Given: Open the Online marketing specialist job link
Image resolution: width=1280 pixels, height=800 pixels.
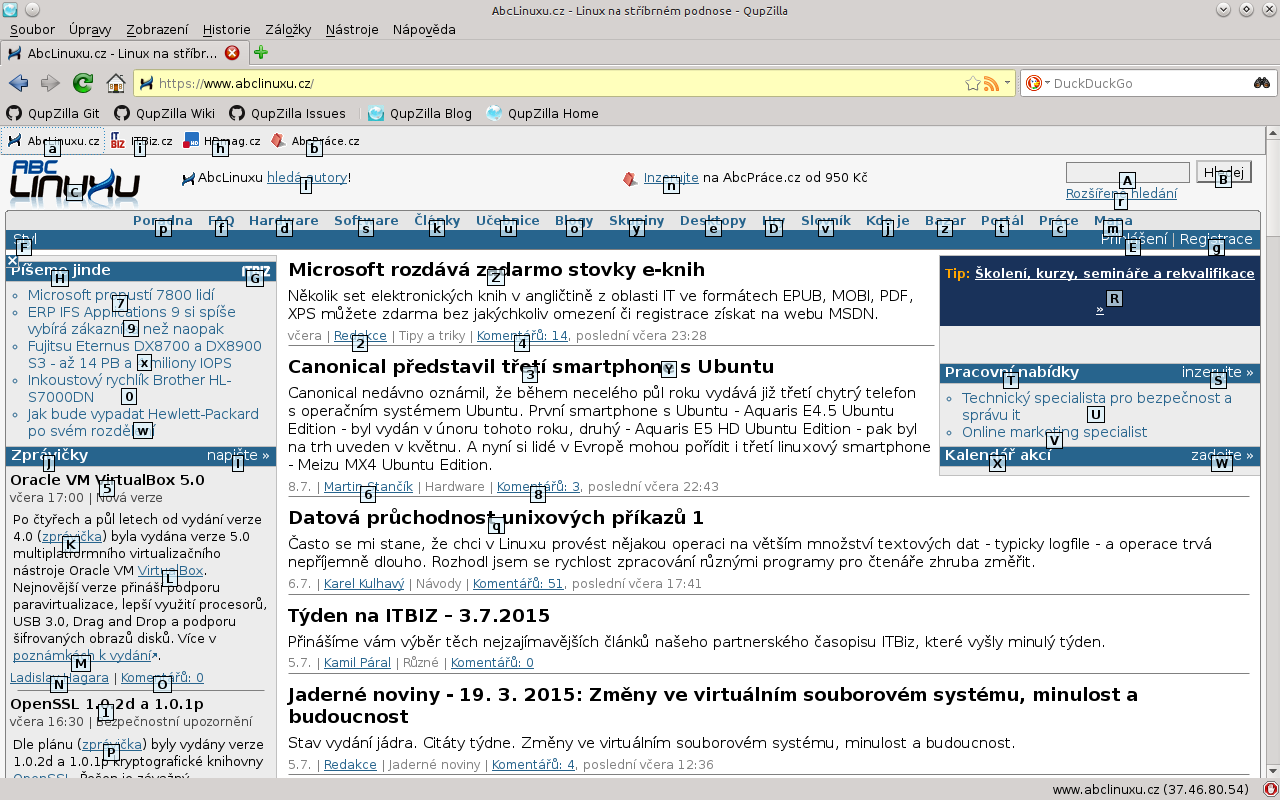Looking at the screenshot, I should (x=1054, y=432).
